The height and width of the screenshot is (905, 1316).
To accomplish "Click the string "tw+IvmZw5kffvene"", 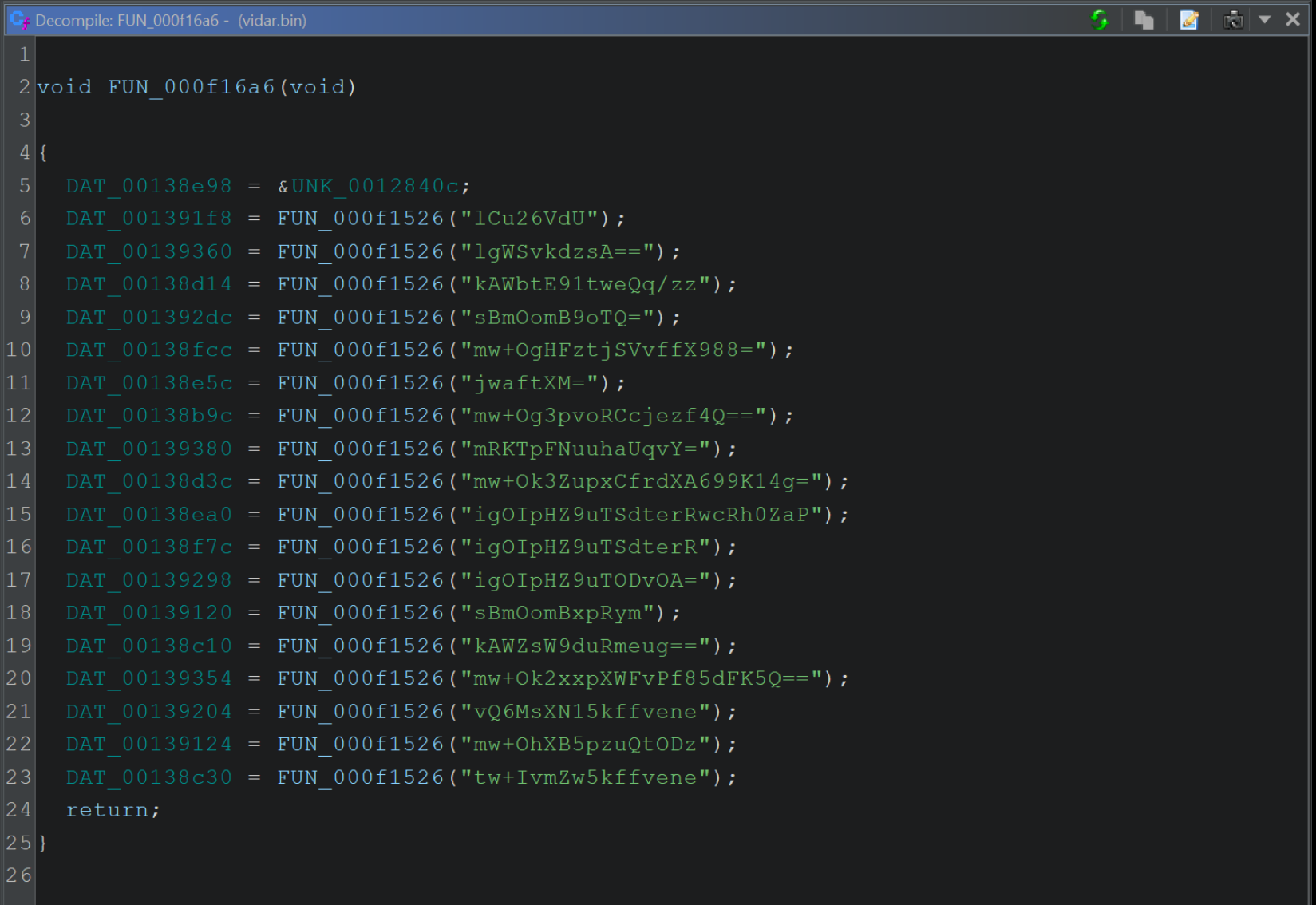I will point(595,777).
